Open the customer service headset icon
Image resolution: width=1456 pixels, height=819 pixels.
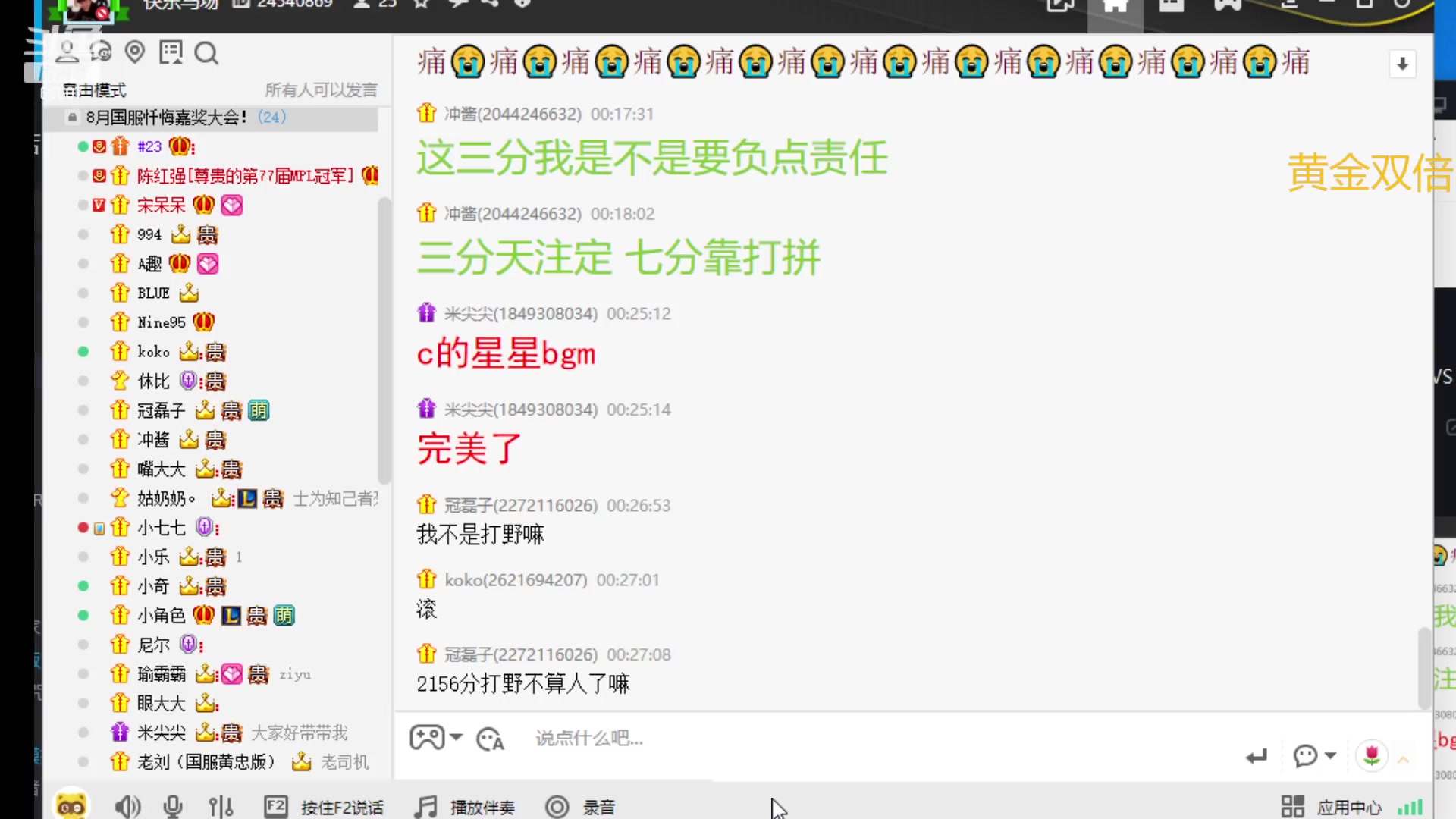(101, 52)
